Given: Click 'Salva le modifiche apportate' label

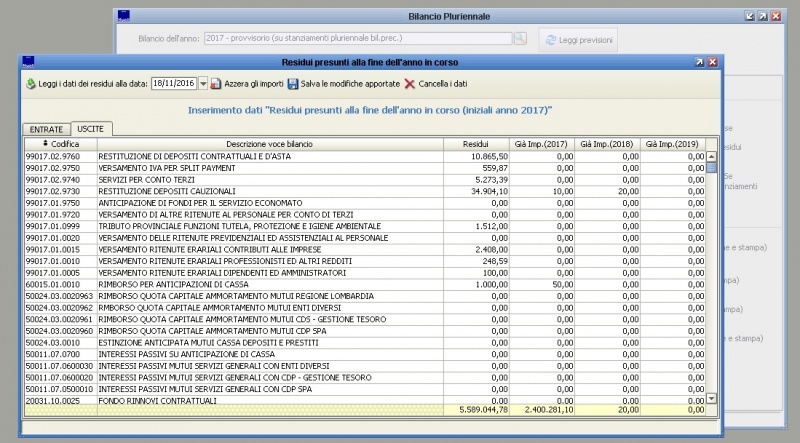Looking at the screenshot, I should pyautogui.click(x=350, y=84).
